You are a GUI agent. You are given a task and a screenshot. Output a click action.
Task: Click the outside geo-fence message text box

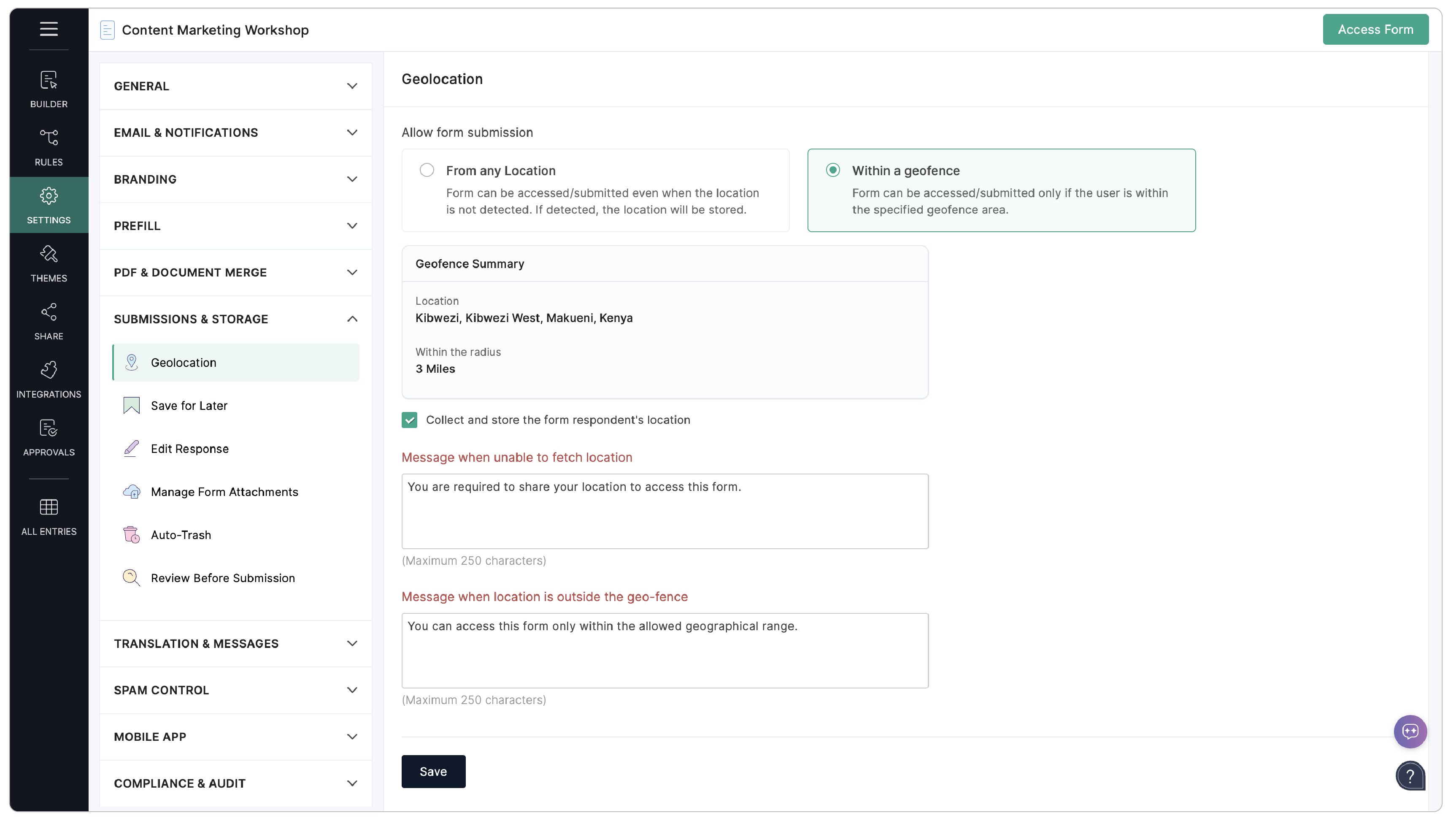(665, 650)
